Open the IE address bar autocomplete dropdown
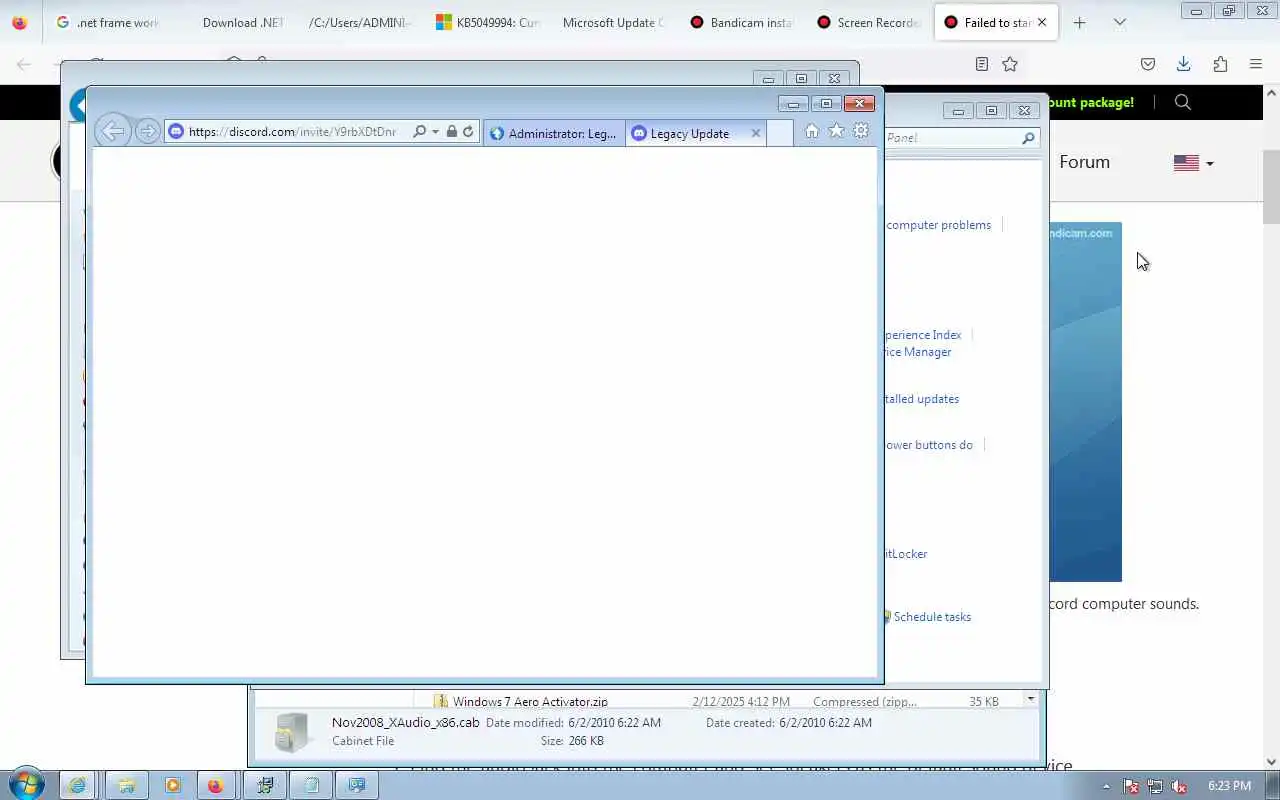The width and height of the screenshot is (1280, 800). pyautogui.click(x=435, y=132)
